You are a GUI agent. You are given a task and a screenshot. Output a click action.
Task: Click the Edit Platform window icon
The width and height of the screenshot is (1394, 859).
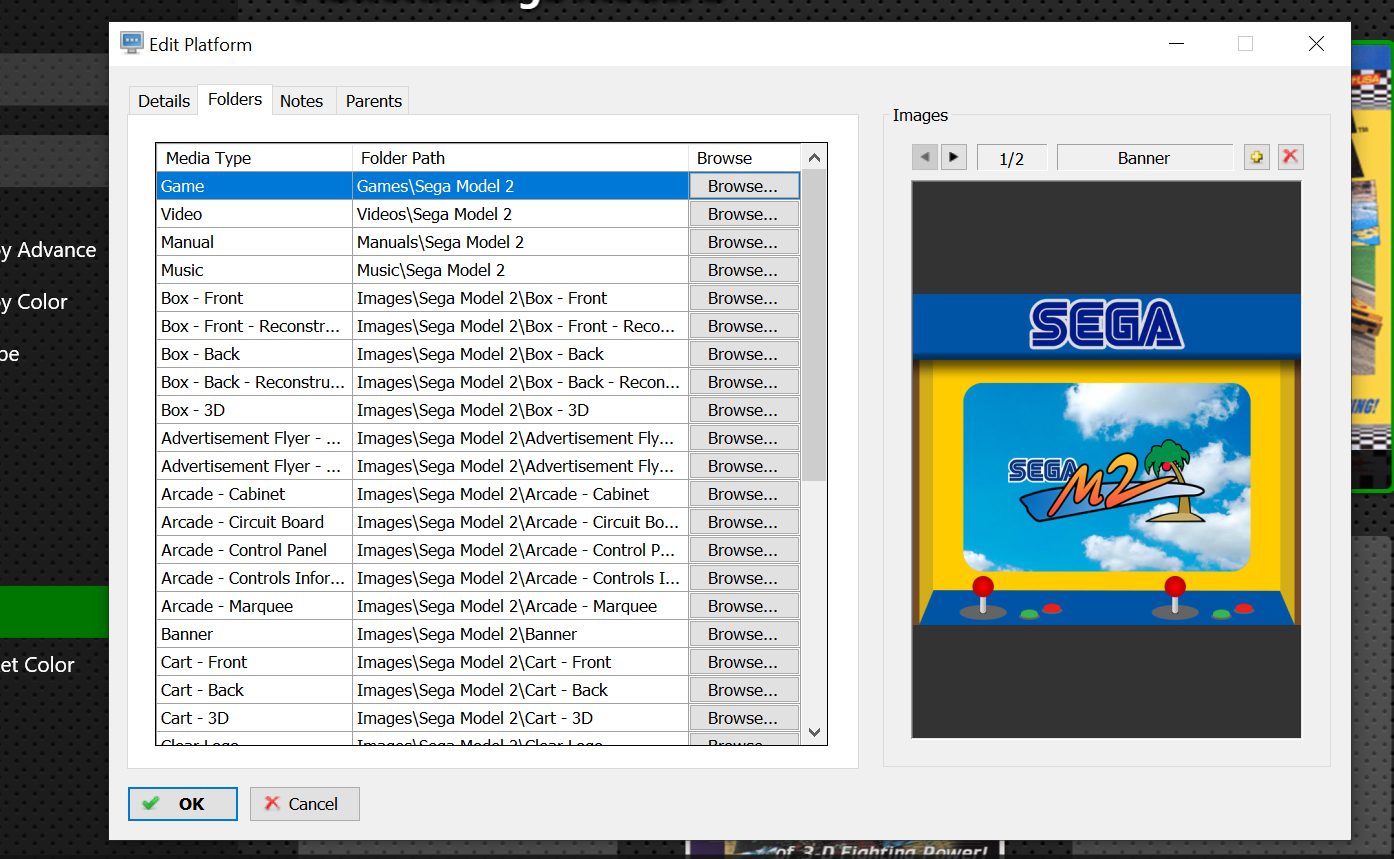click(131, 43)
